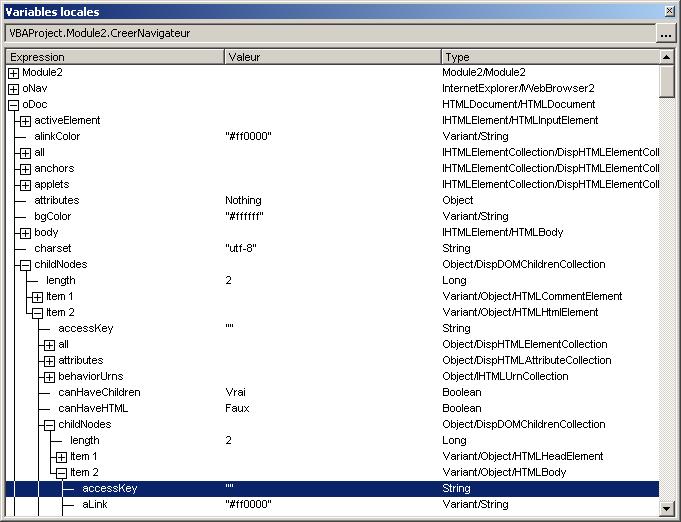Collapse the first childNodes node under oDoc
Screen dimensions: 681x522
click(x=25, y=265)
